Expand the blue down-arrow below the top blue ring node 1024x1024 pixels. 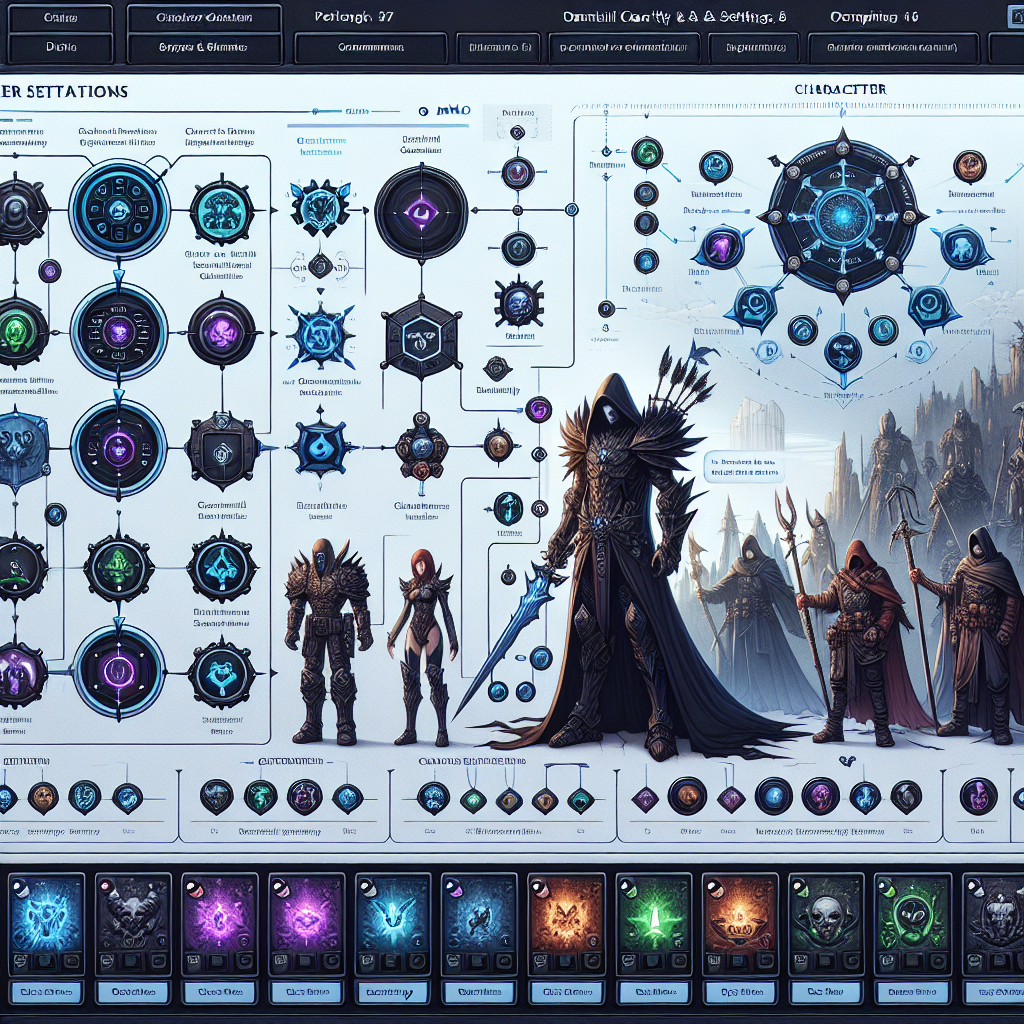(119, 273)
